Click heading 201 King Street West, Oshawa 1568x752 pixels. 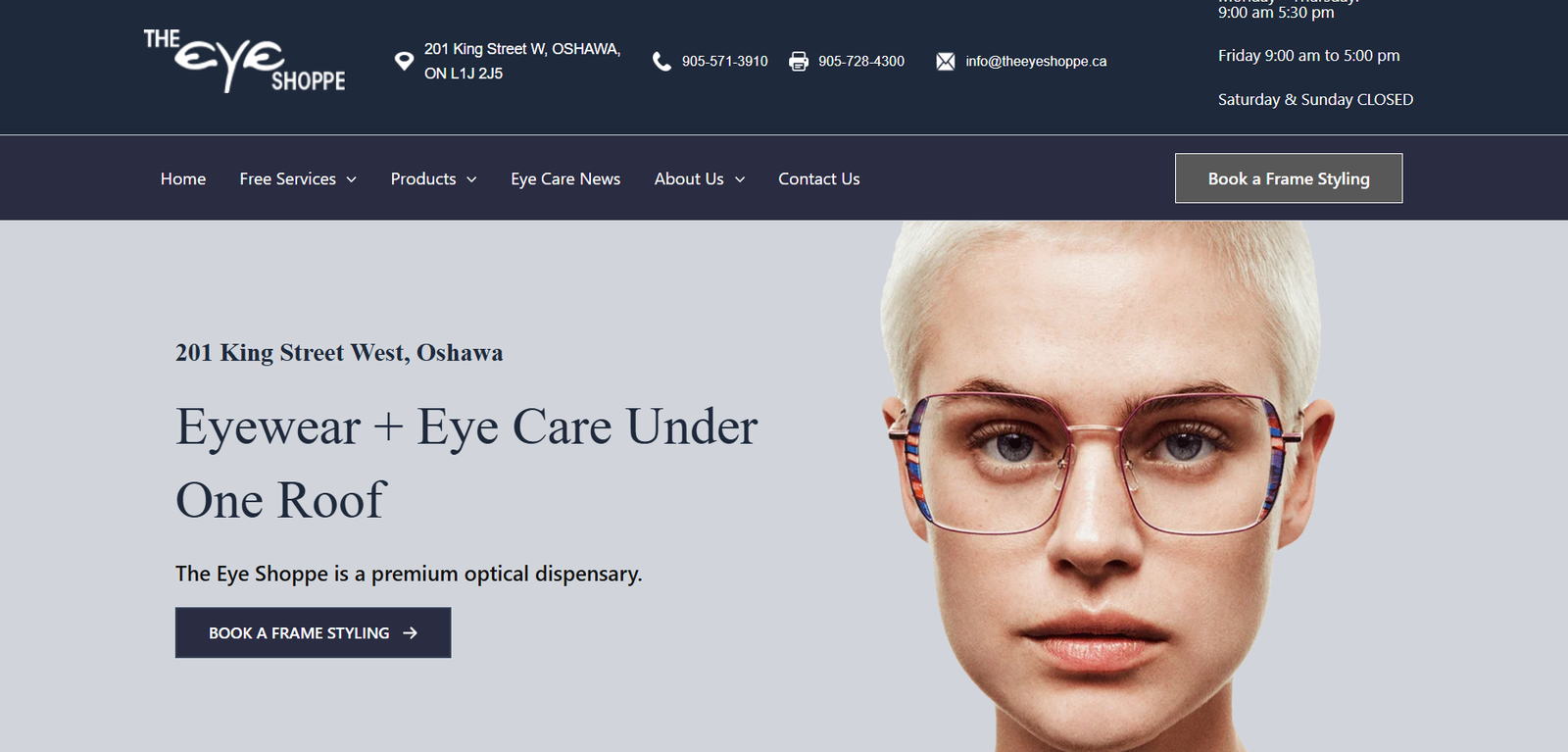tap(339, 353)
